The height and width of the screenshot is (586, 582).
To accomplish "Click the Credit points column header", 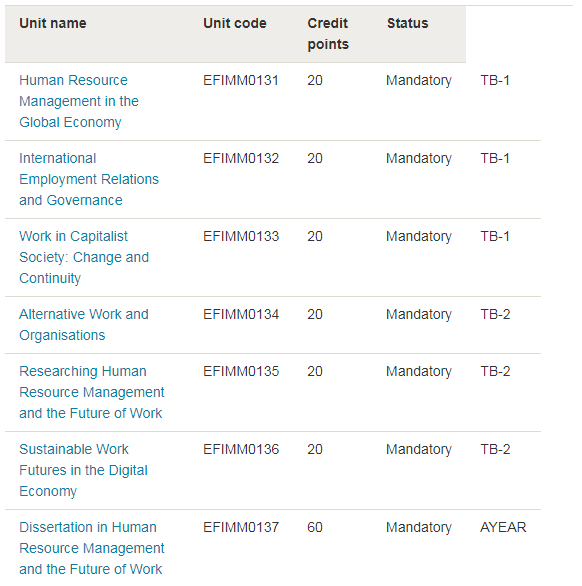I will (328, 34).
